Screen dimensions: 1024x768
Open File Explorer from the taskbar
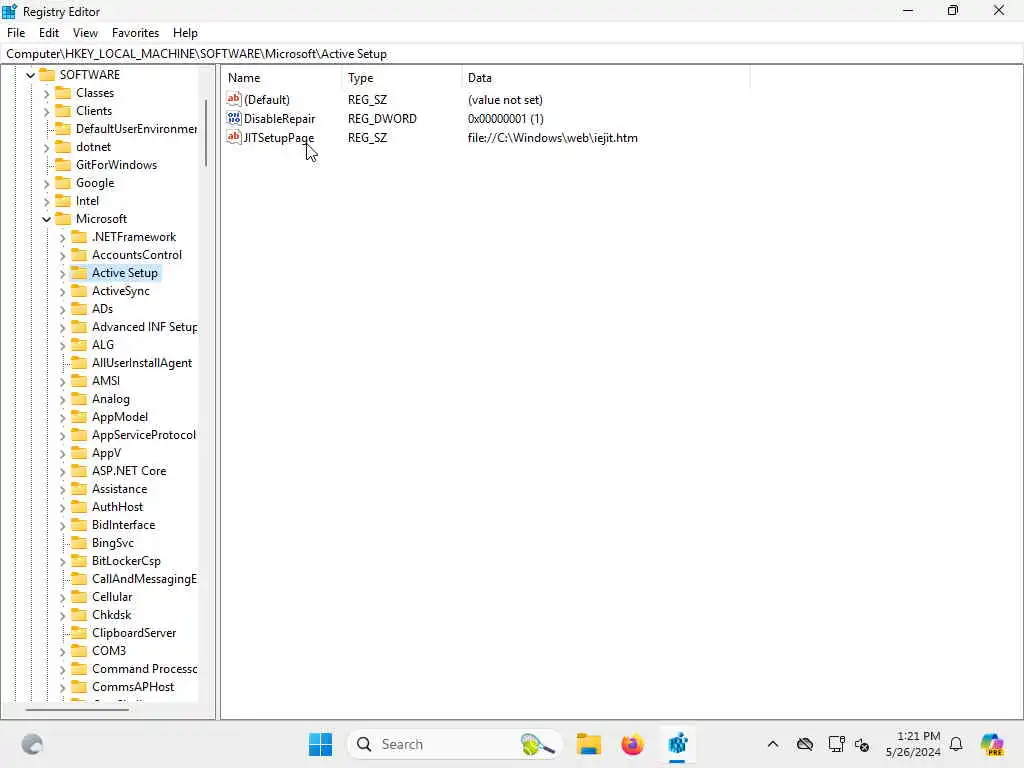pos(588,744)
